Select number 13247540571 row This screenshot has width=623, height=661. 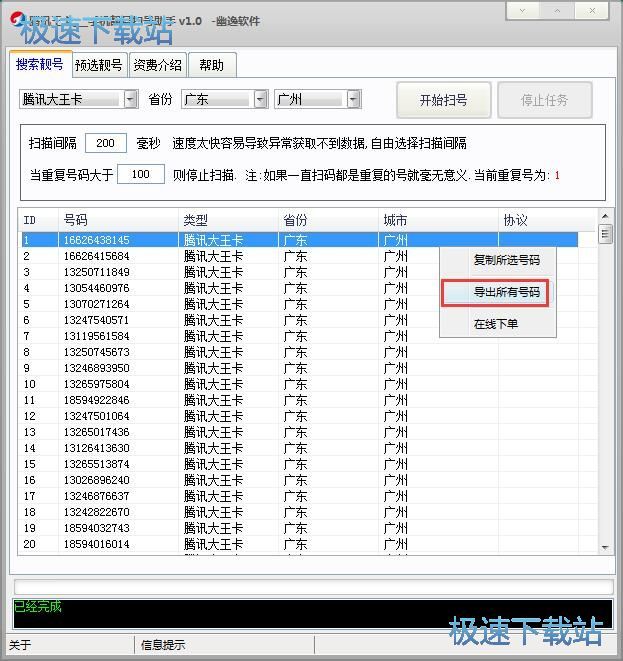(x=299, y=320)
